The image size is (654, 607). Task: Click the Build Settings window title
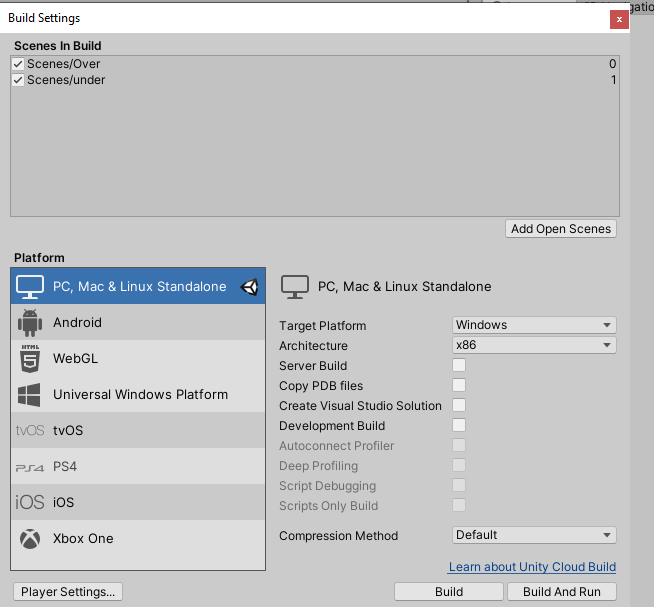[x=44, y=18]
